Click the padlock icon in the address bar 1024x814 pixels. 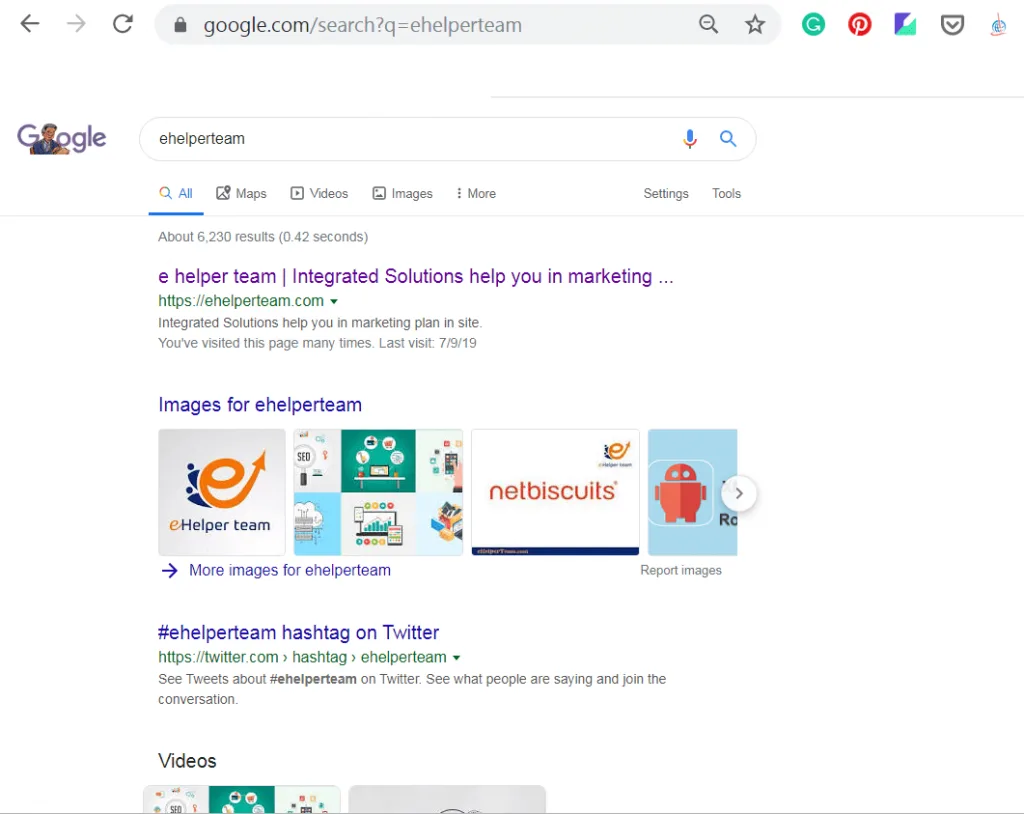coord(180,25)
